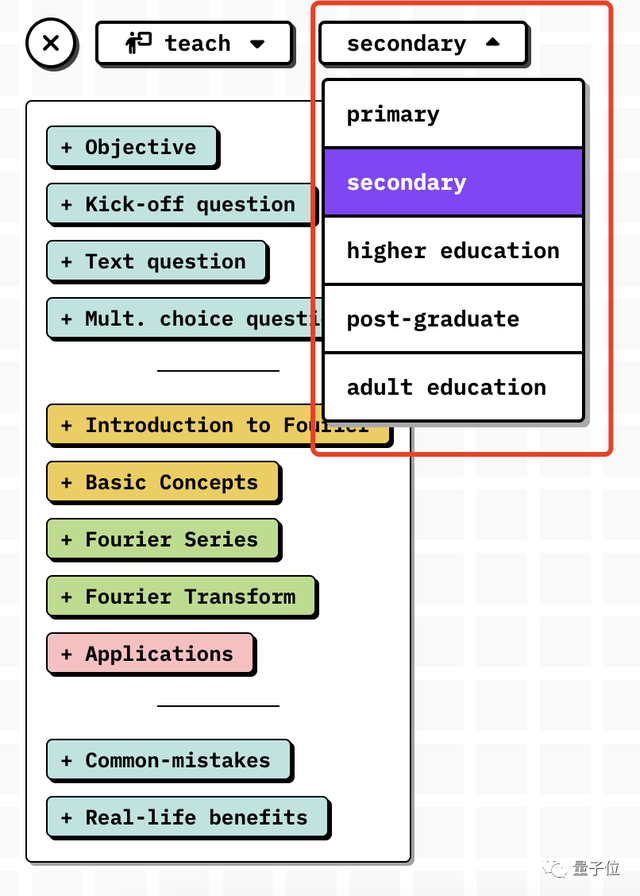
Task: Add the Real-life benefits block
Action: [x=186, y=817]
